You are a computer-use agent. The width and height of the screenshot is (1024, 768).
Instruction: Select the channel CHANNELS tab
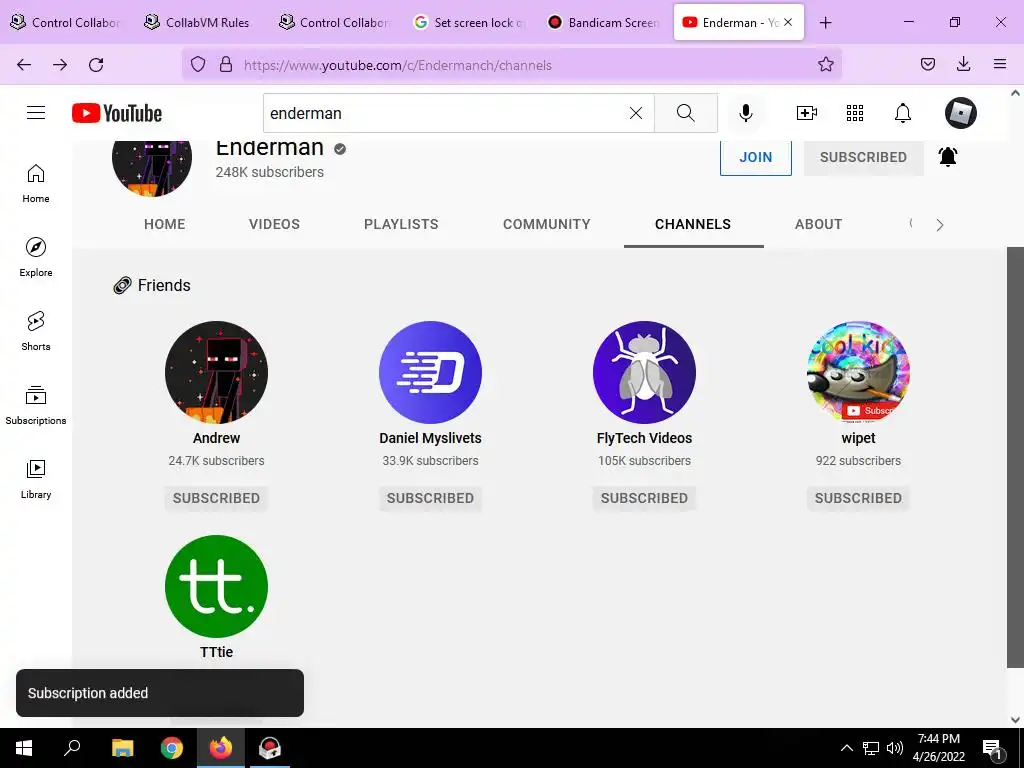[693, 224]
